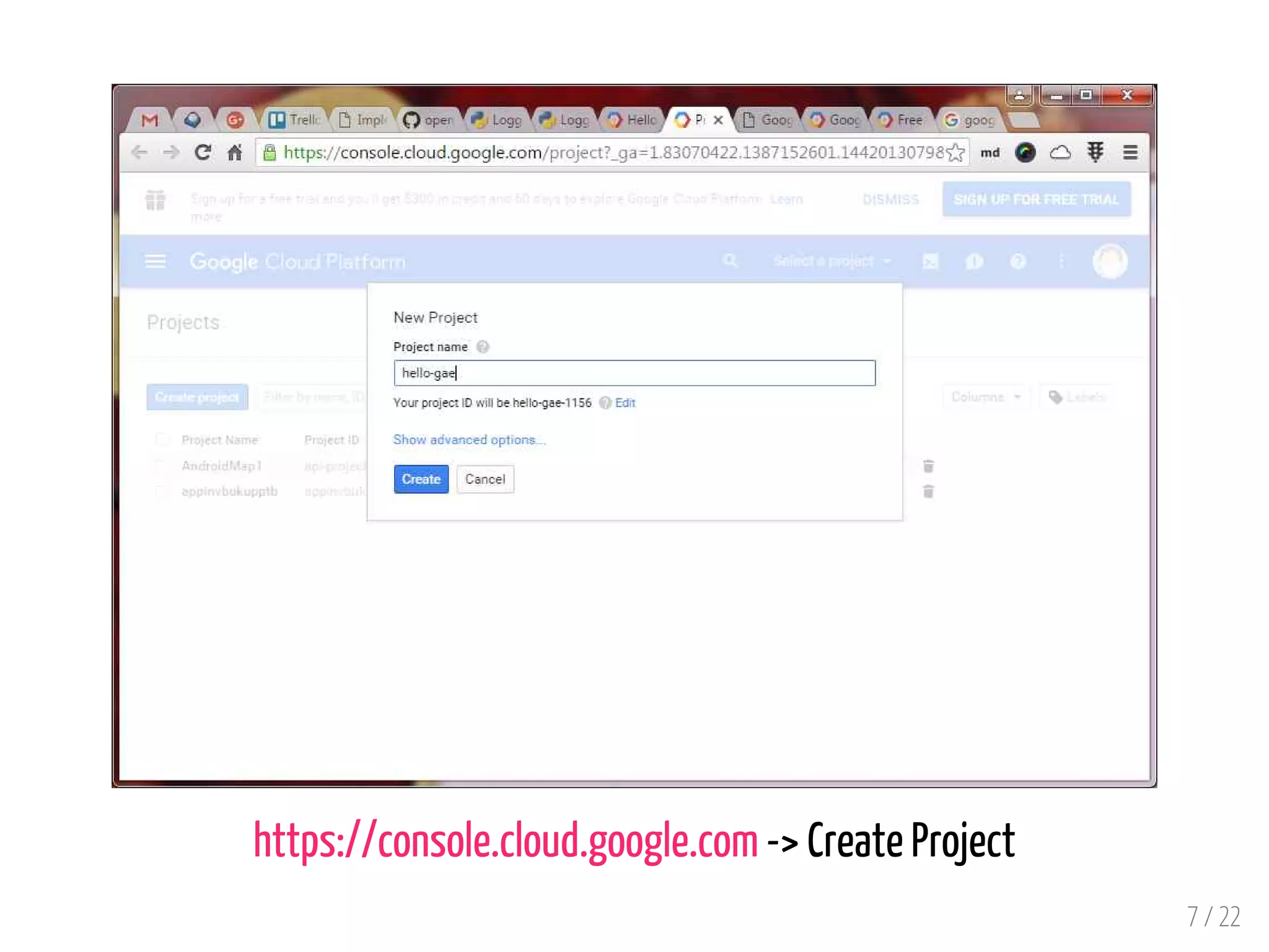Open the Select a project dropdown
The height and width of the screenshot is (952, 1269).
[x=832, y=261]
